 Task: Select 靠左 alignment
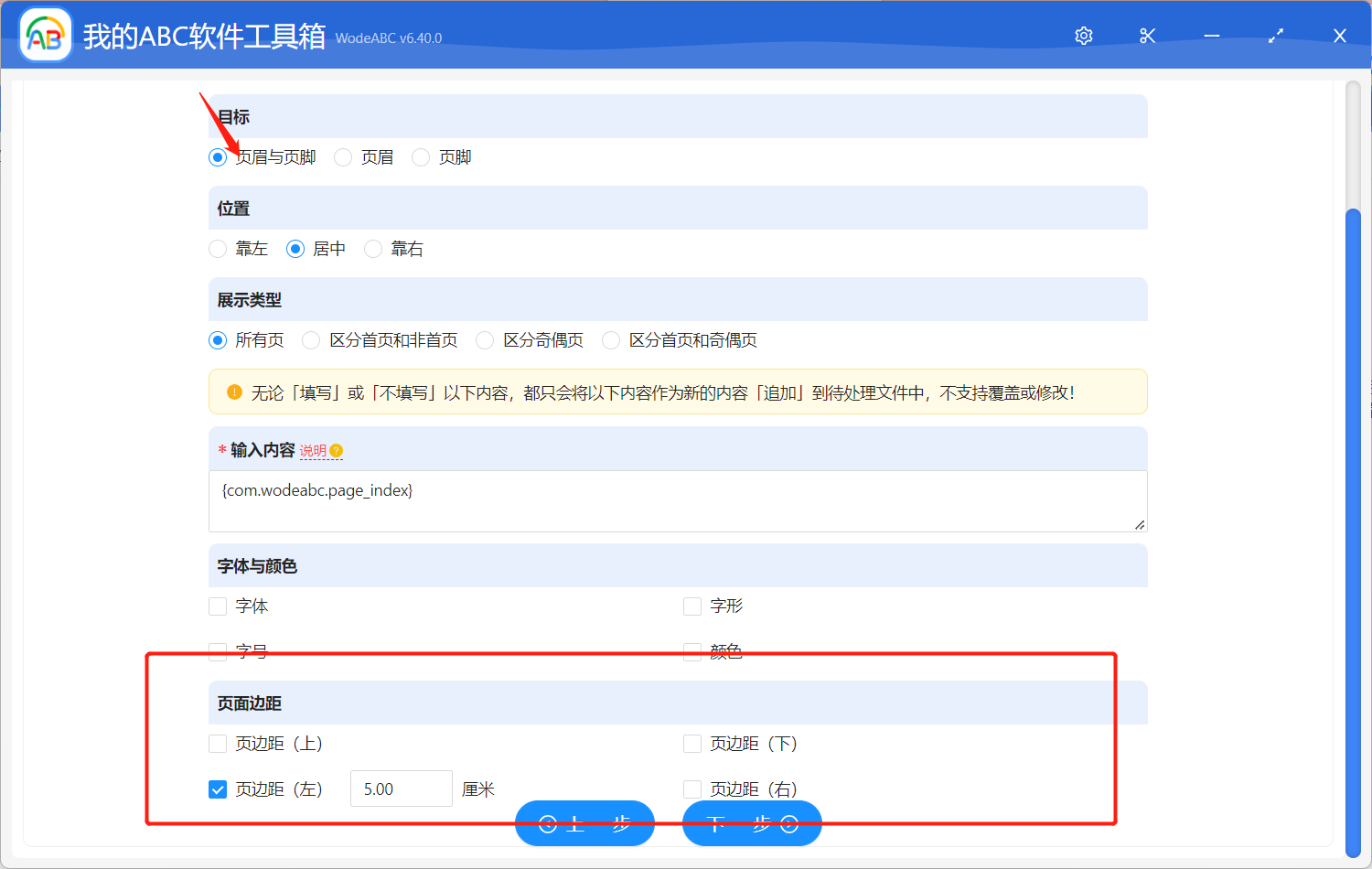[x=218, y=248]
